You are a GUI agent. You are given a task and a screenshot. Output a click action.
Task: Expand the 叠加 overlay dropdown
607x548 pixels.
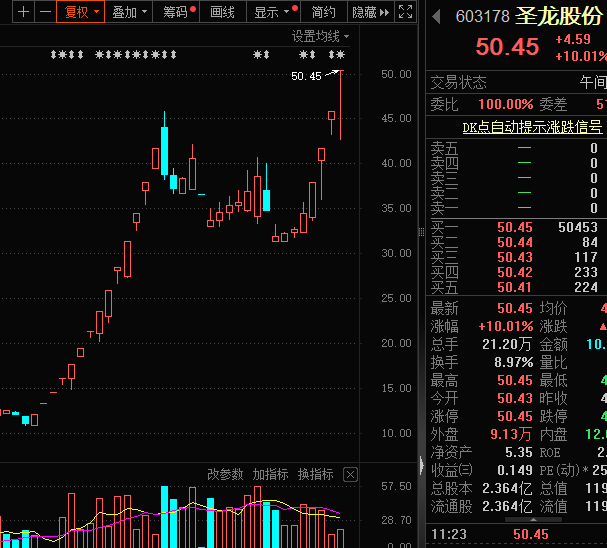(x=130, y=12)
